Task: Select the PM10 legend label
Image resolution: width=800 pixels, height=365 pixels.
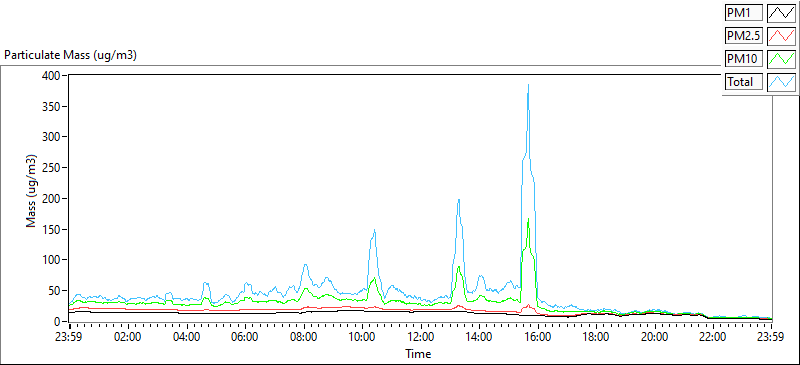Action: click(744, 59)
